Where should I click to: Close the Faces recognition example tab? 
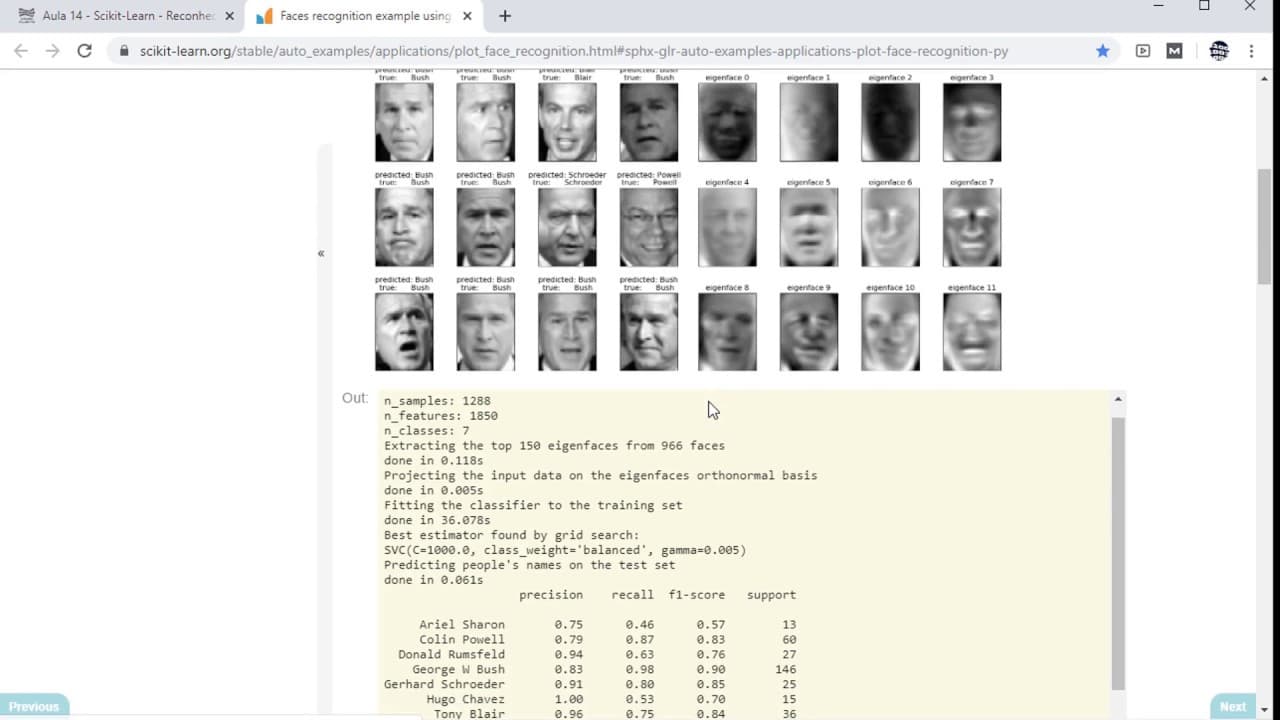[x=467, y=16]
